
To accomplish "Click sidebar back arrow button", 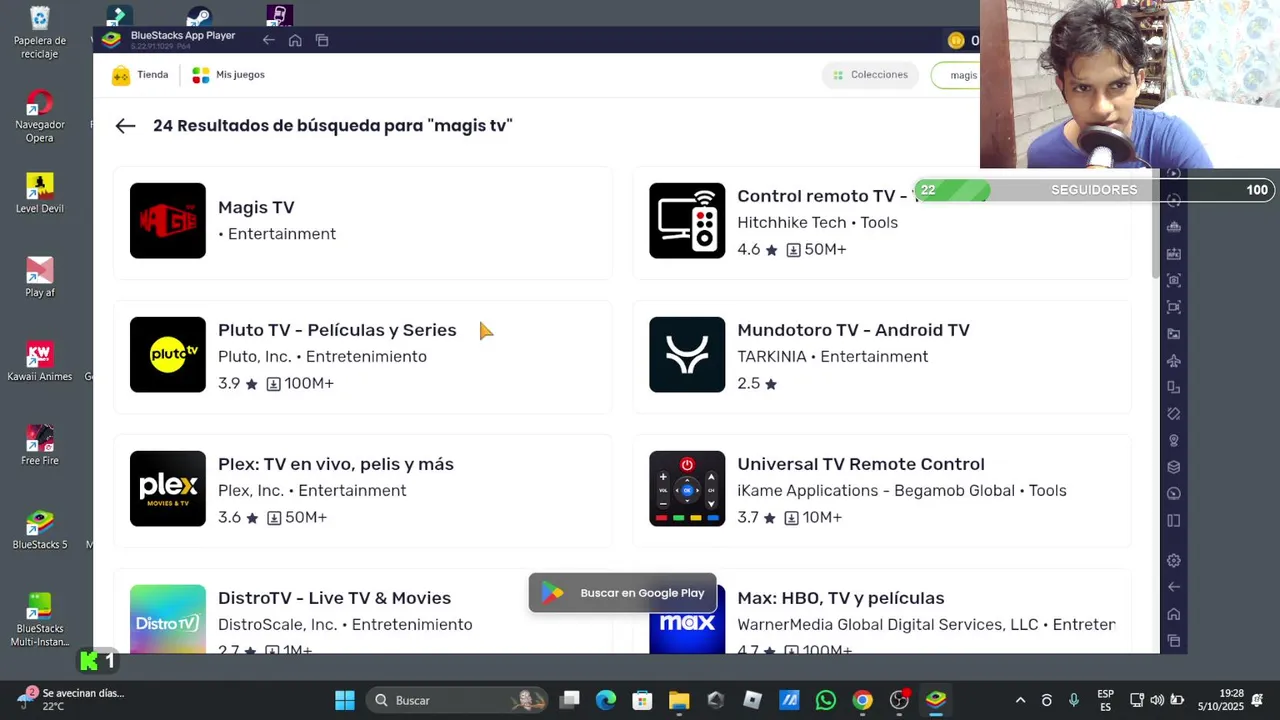I will pyautogui.click(x=1174, y=587).
